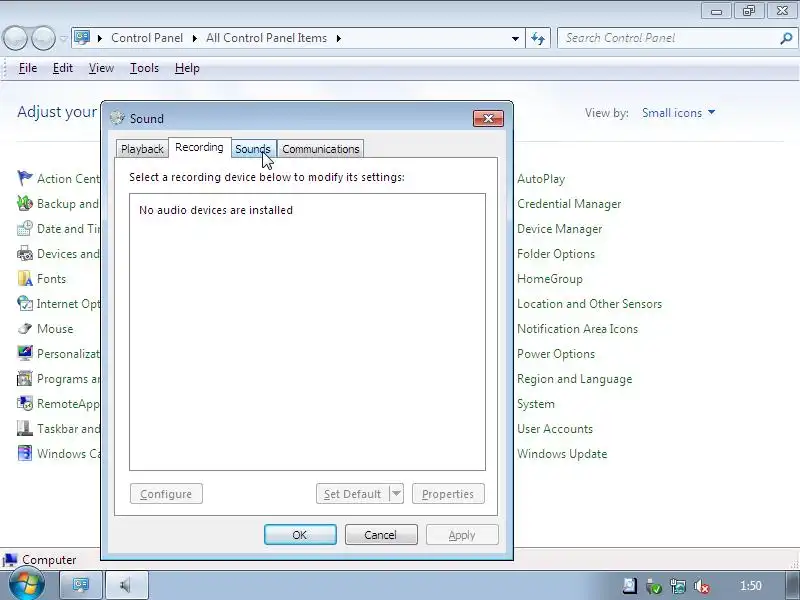Open the Sounds tab
Image resolution: width=800 pixels, height=600 pixels.
click(x=253, y=149)
